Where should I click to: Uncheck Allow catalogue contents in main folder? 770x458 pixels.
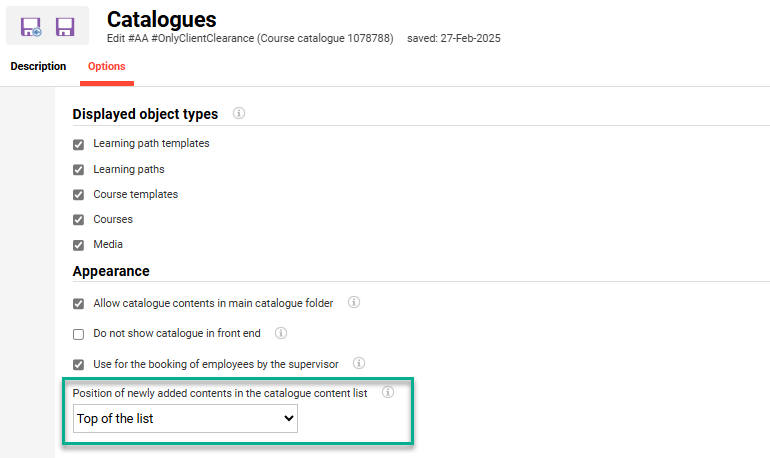pos(79,304)
